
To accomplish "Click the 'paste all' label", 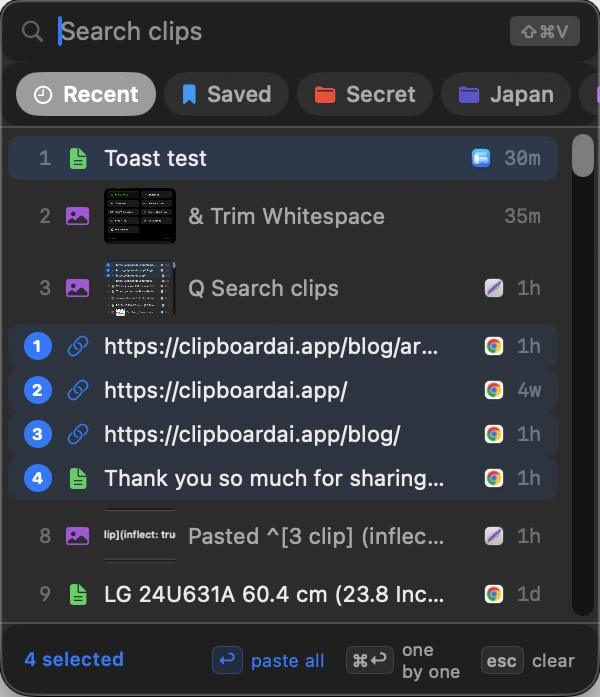I will tap(288, 661).
